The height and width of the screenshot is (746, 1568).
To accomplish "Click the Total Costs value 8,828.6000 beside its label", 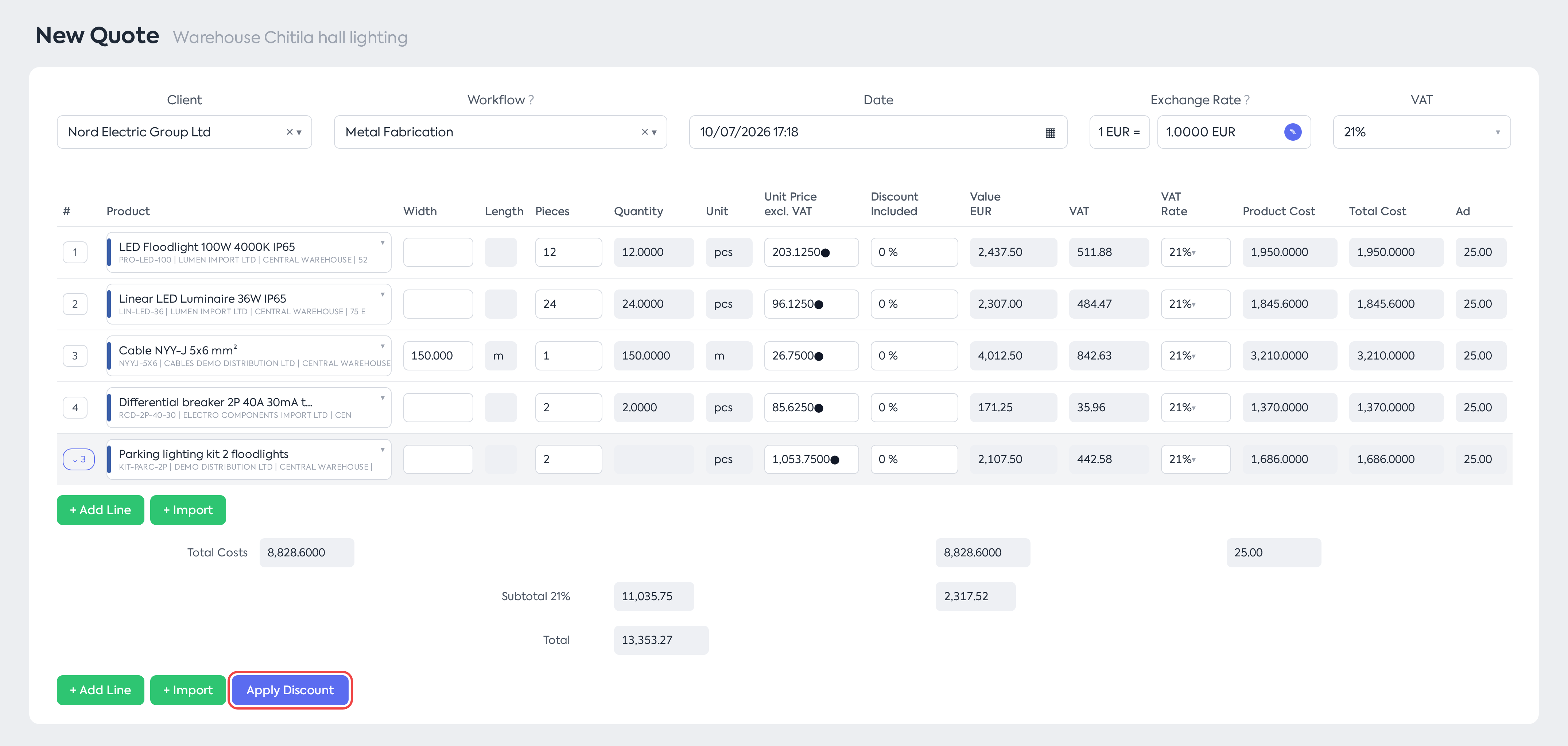I will coord(306,552).
